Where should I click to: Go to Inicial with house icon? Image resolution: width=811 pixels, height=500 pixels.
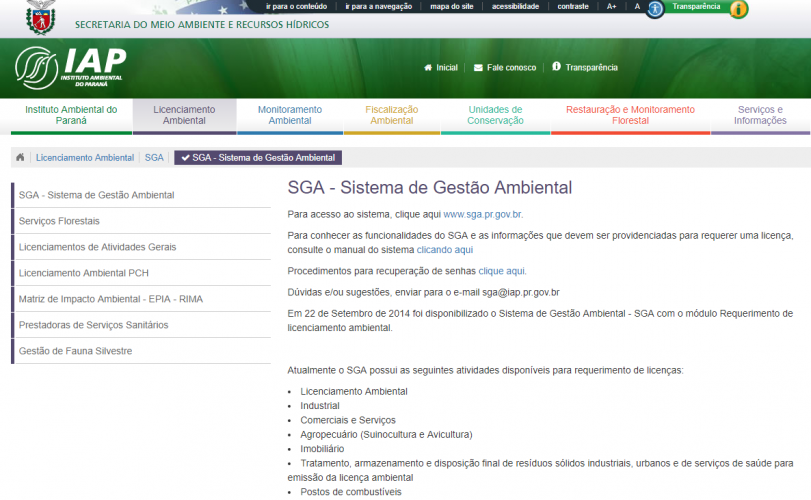pos(440,68)
